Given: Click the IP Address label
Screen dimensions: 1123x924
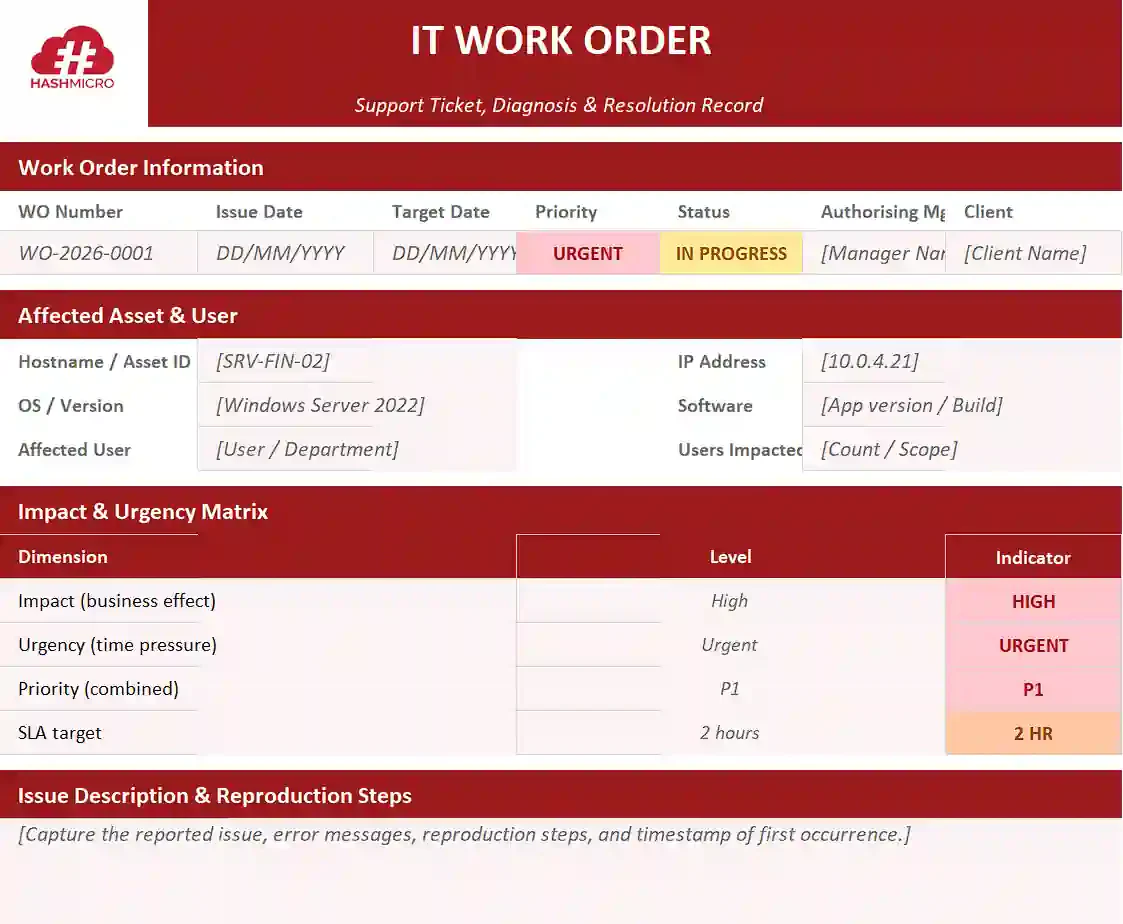Looking at the screenshot, I should (x=722, y=362).
